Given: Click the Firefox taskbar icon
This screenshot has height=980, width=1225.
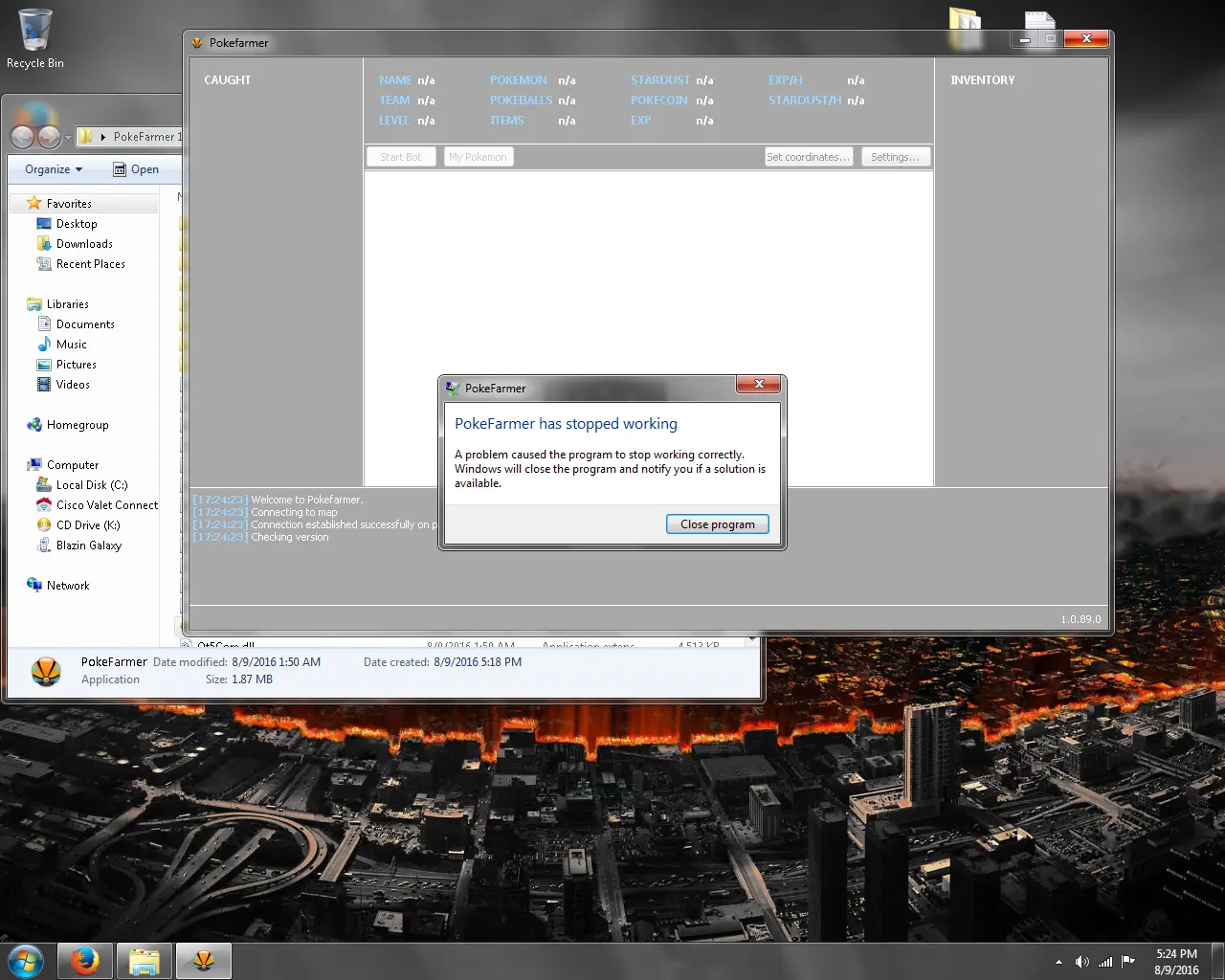Looking at the screenshot, I should pyautogui.click(x=85, y=961).
